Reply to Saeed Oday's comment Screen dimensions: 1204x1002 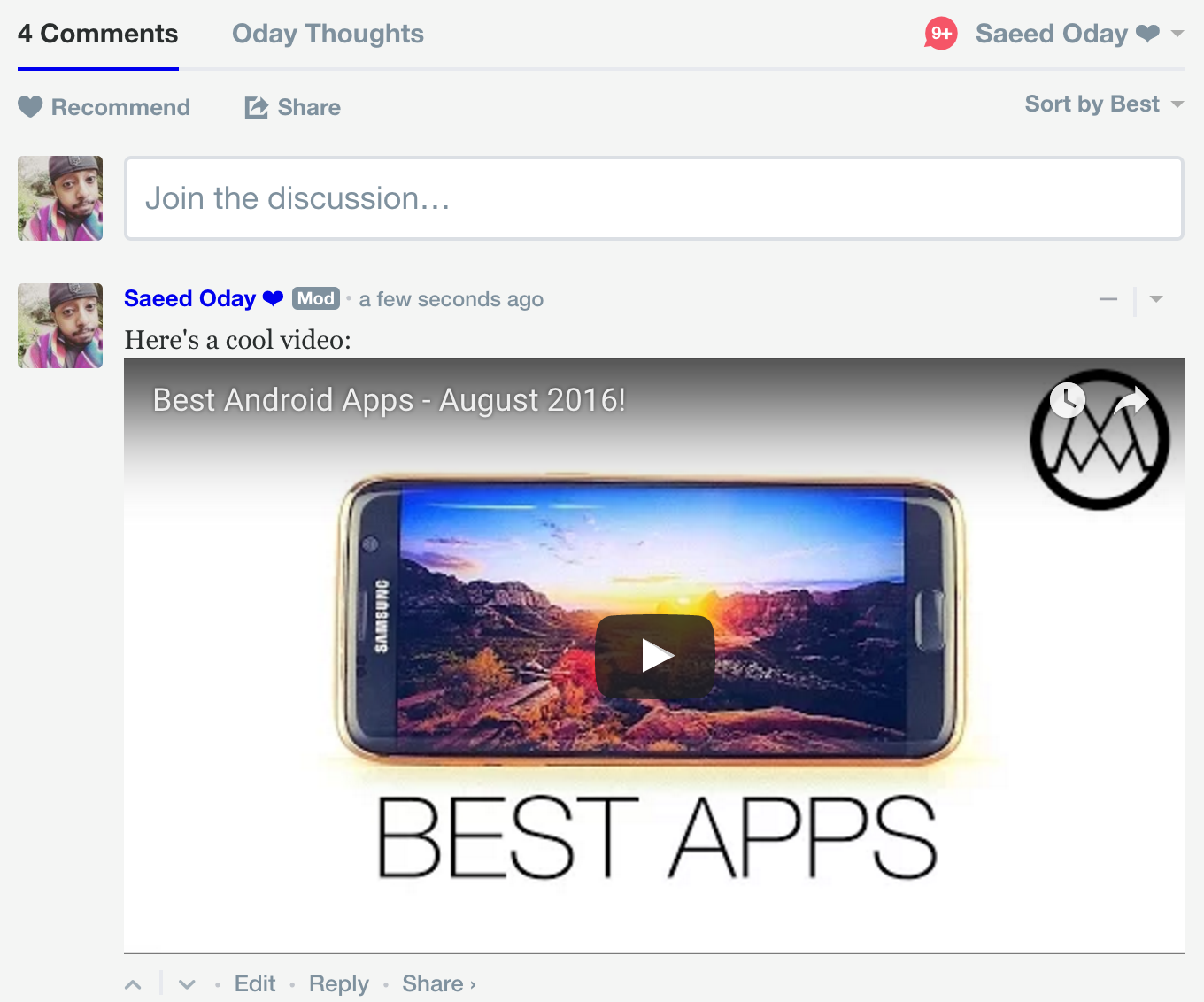pyautogui.click(x=338, y=983)
